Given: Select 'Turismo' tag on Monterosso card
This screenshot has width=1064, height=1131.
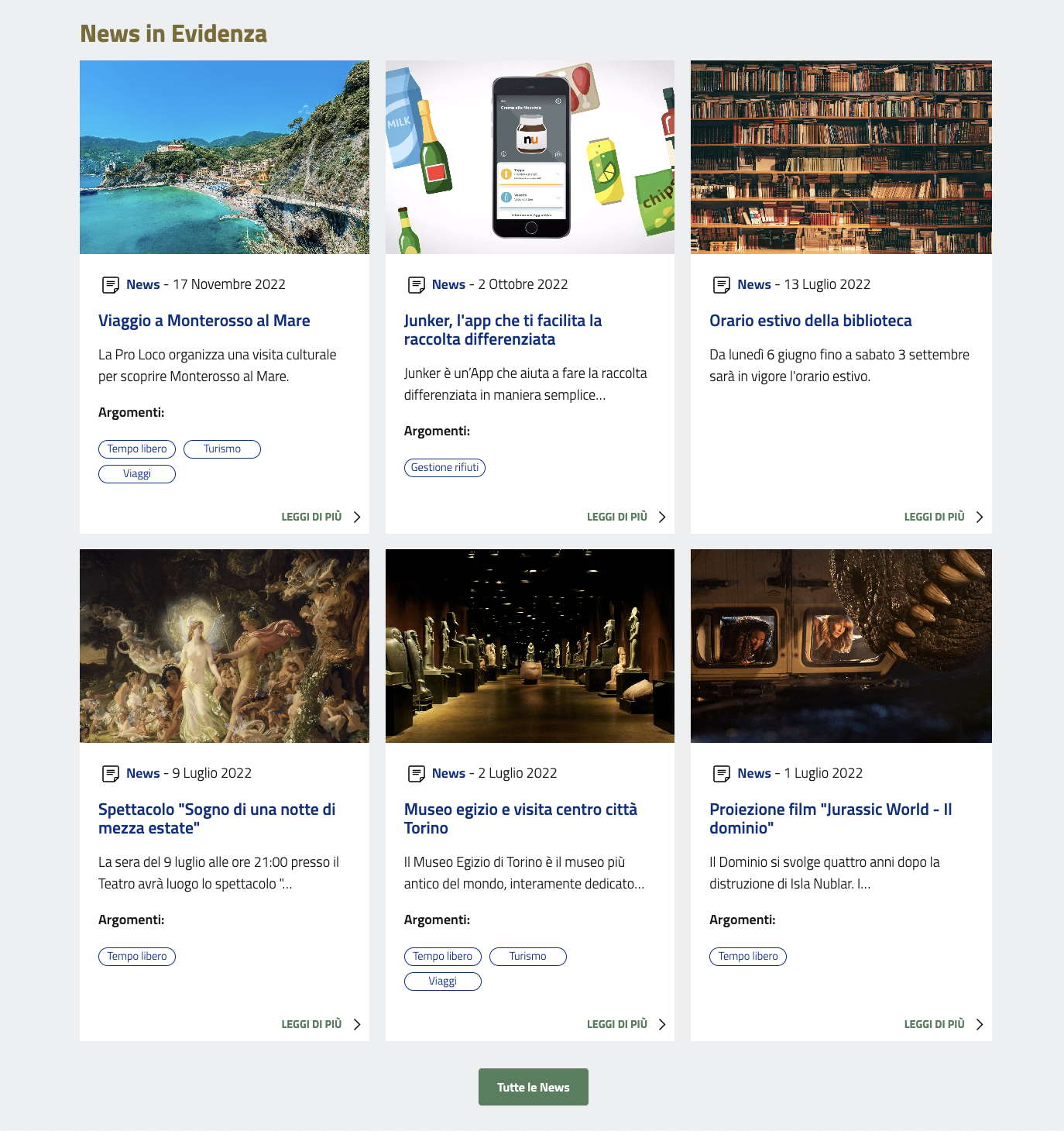Looking at the screenshot, I should [222, 449].
